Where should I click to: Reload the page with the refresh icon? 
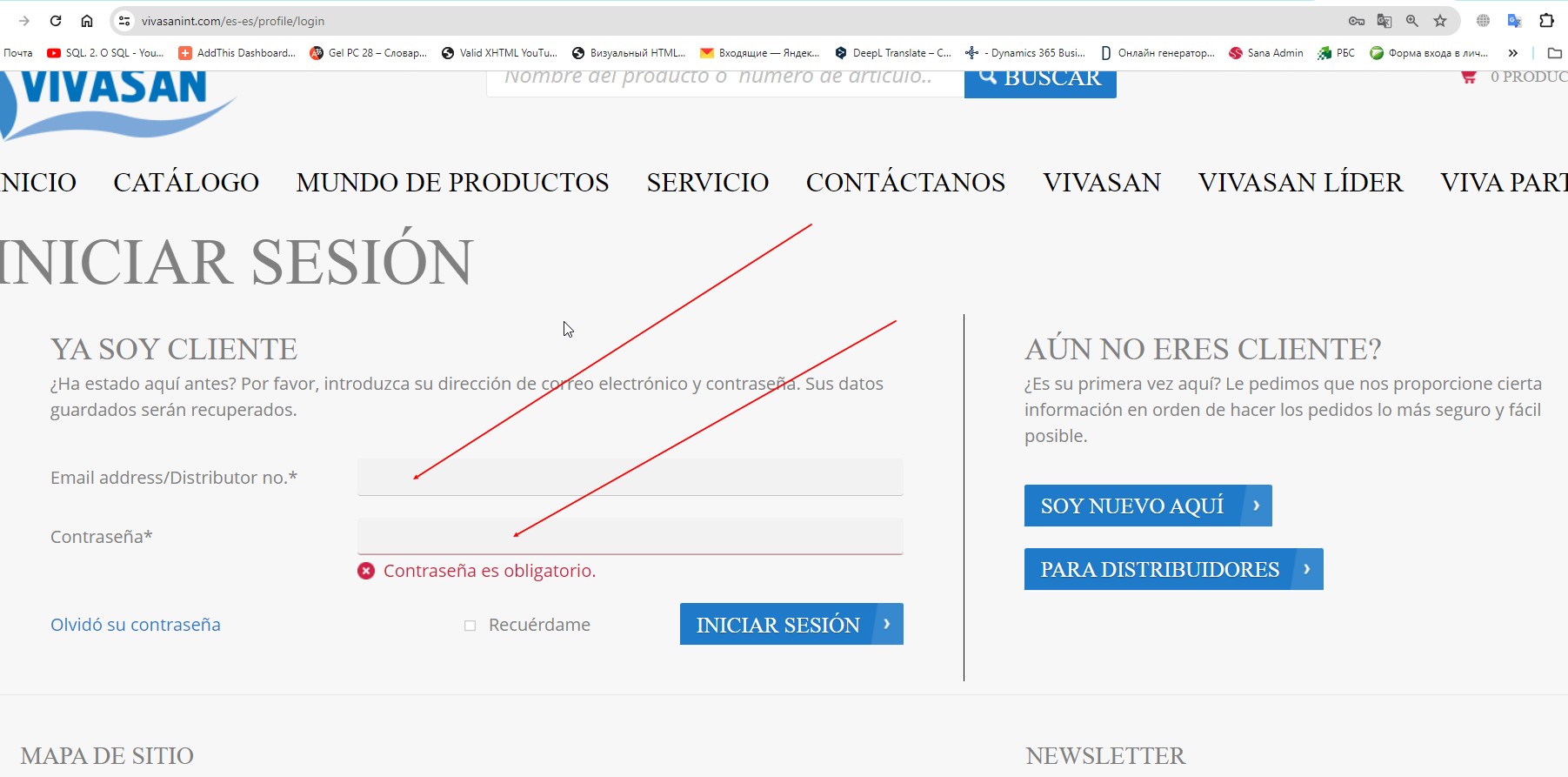[x=56, y=21]
